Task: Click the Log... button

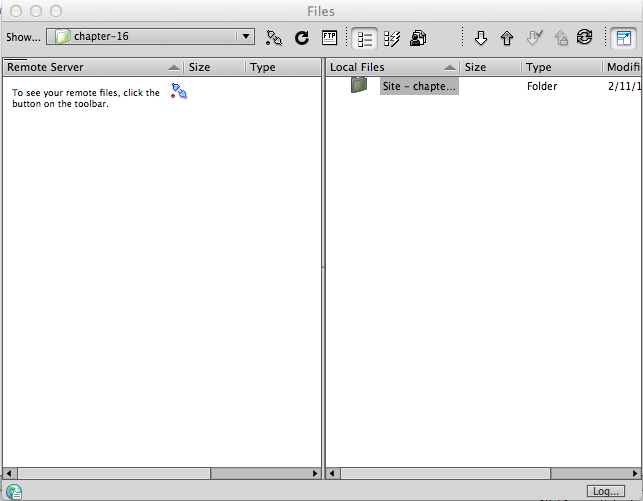Action: point(606,491)
